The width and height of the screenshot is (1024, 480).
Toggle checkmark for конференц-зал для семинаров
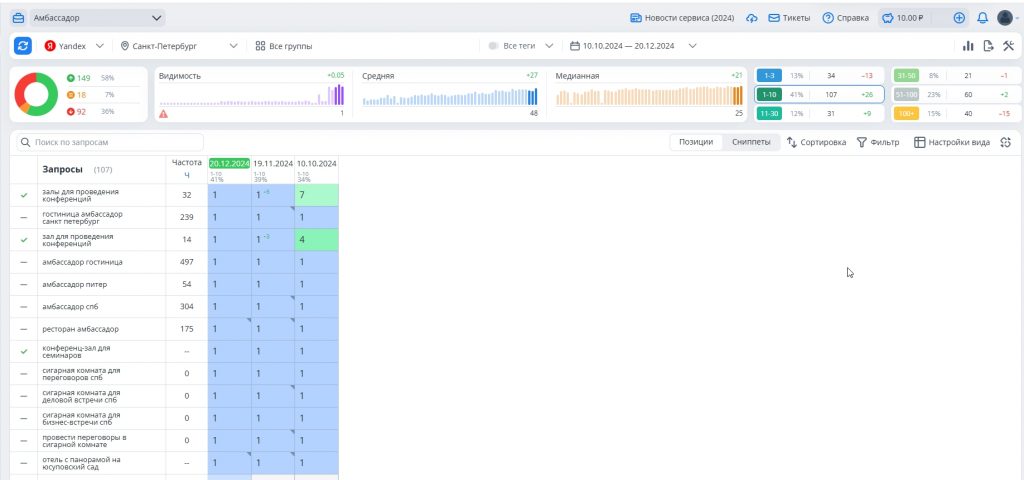point(24,352)
